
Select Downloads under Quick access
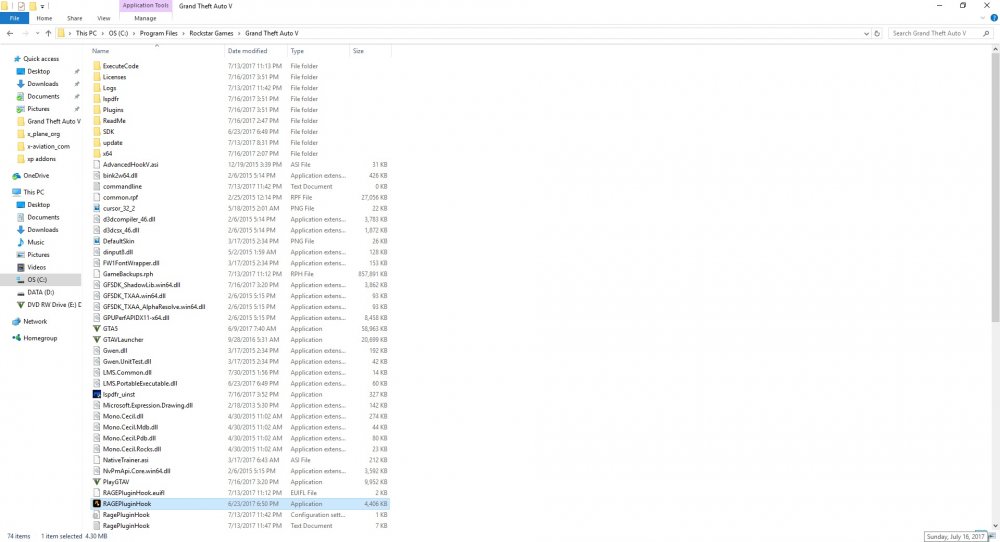(42, 84)
